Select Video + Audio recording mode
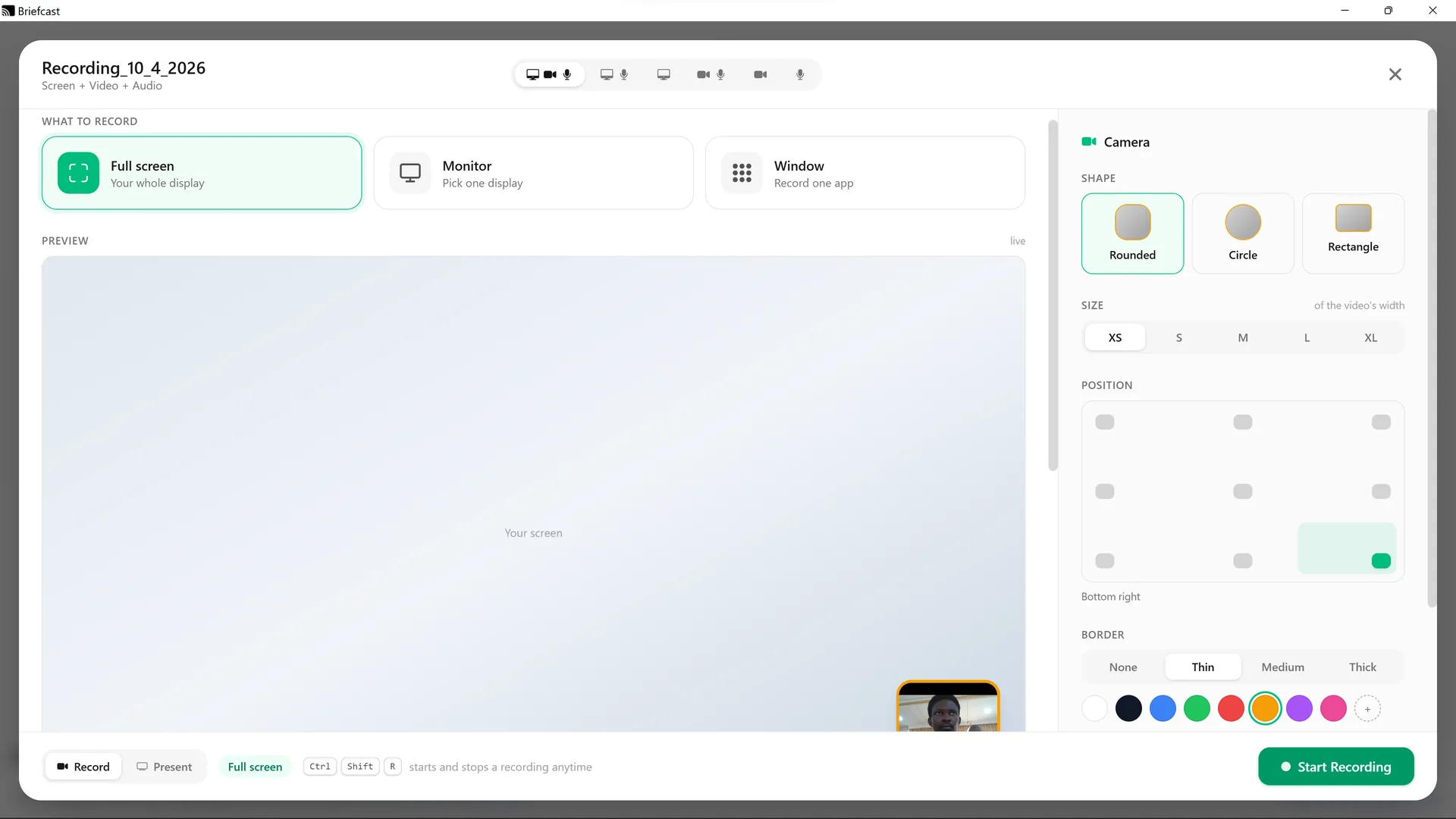 (711, 74)
